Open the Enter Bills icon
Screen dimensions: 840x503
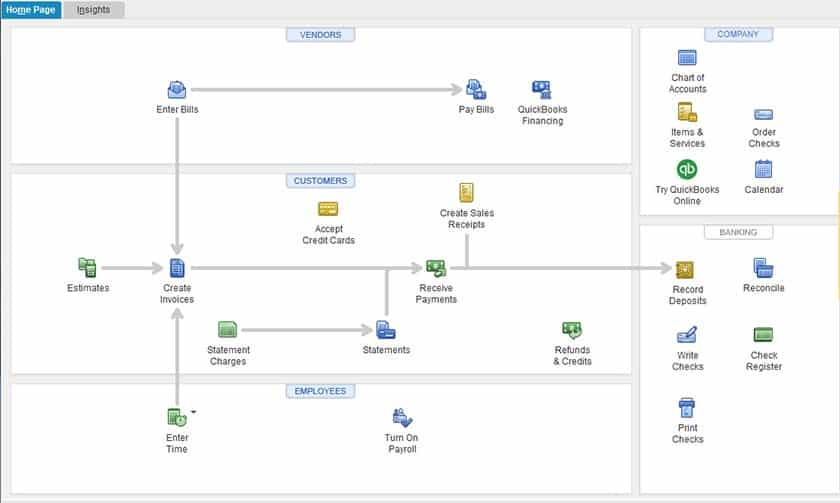[177, 89]
